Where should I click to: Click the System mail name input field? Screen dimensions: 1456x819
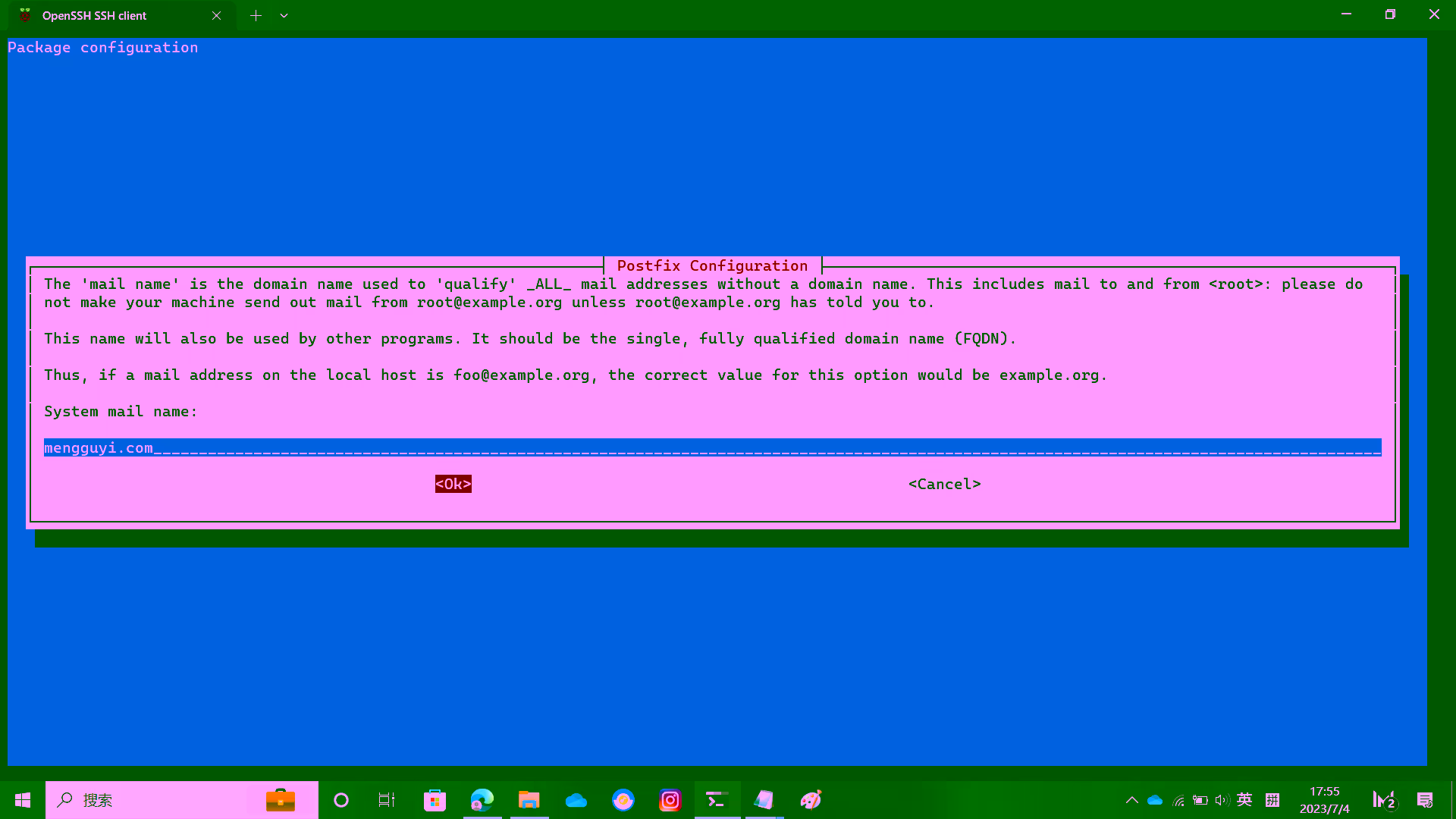tap(711, 447)
